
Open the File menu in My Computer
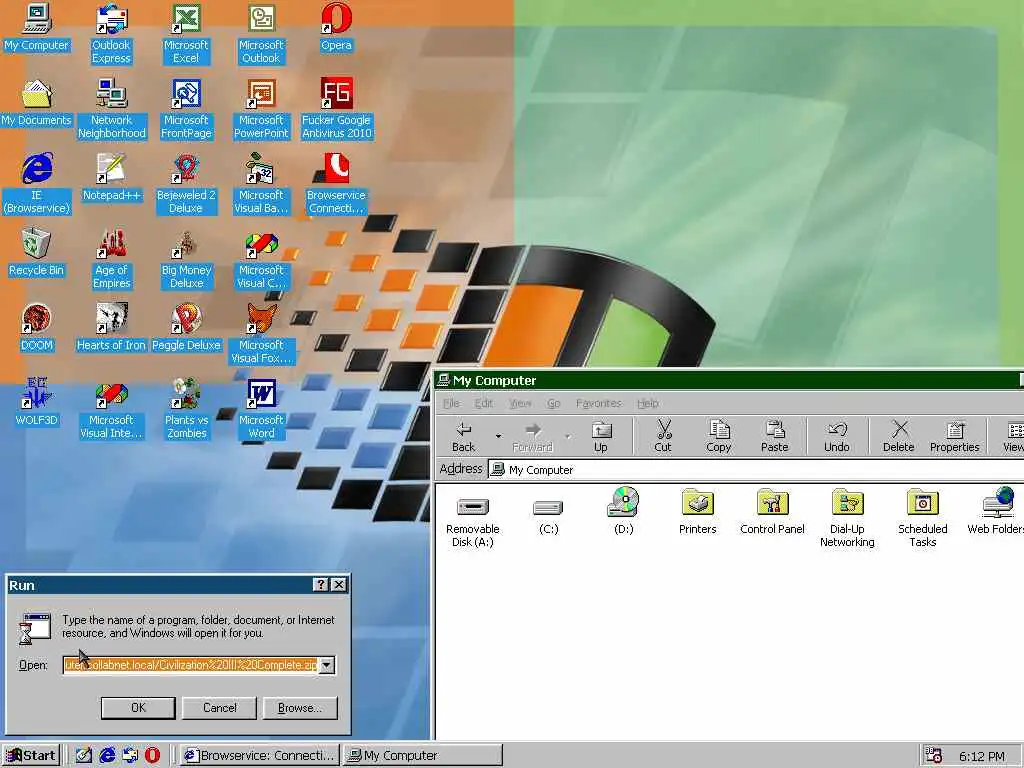[451, 403]
